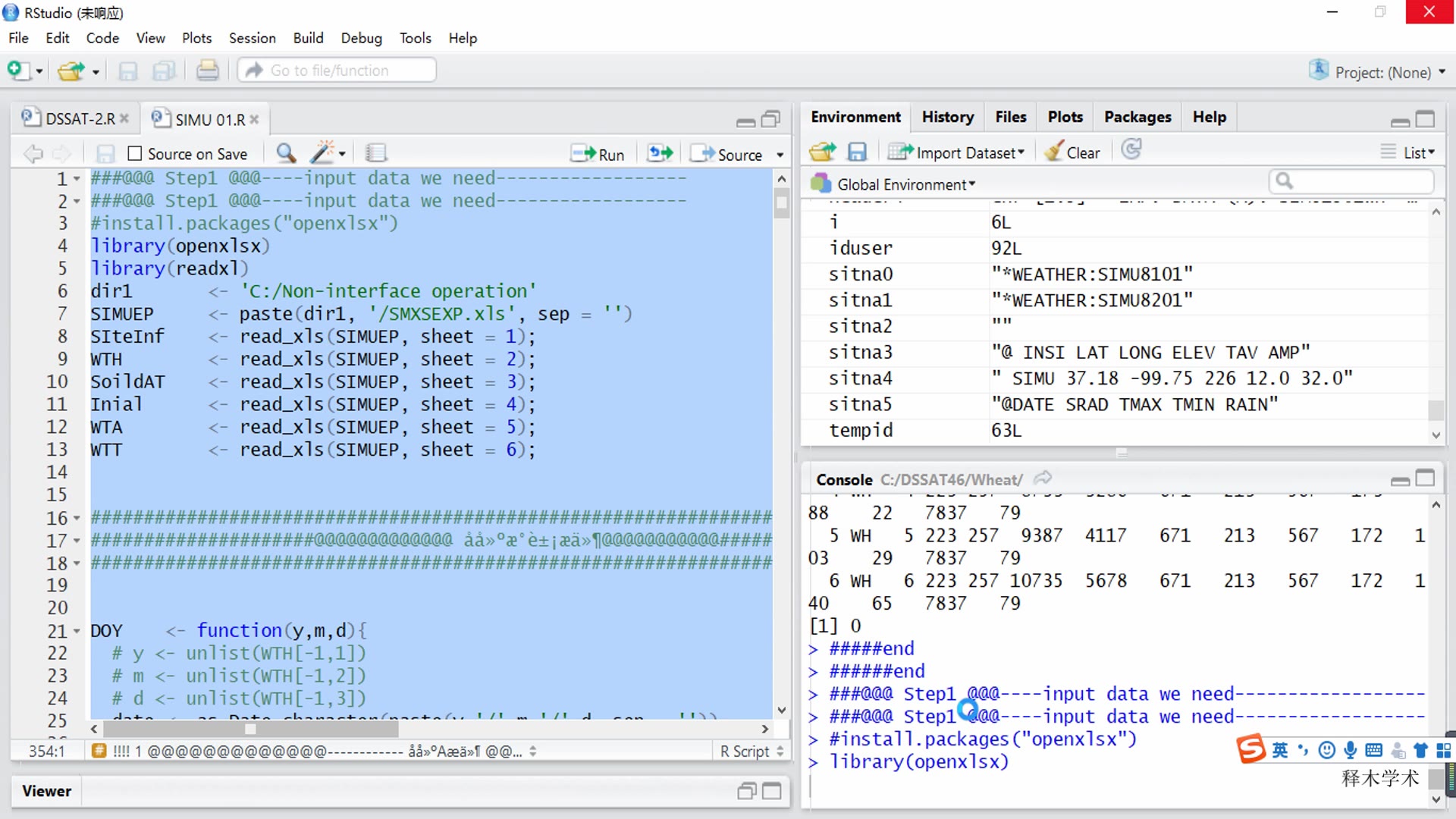Enable the Source on Save checkbox
The width and height of the screenshot is (1456, 819).
click(135, 153)
